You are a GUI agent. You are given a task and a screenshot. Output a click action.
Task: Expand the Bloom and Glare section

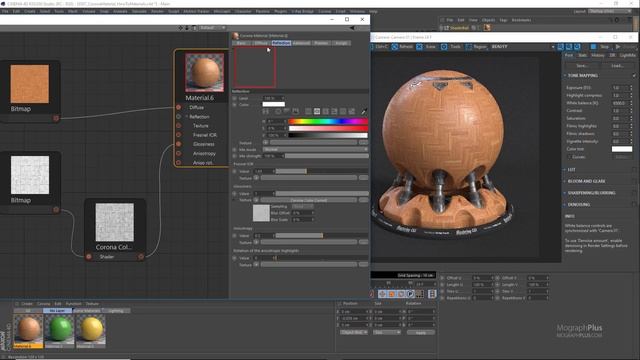coord(565,181)
